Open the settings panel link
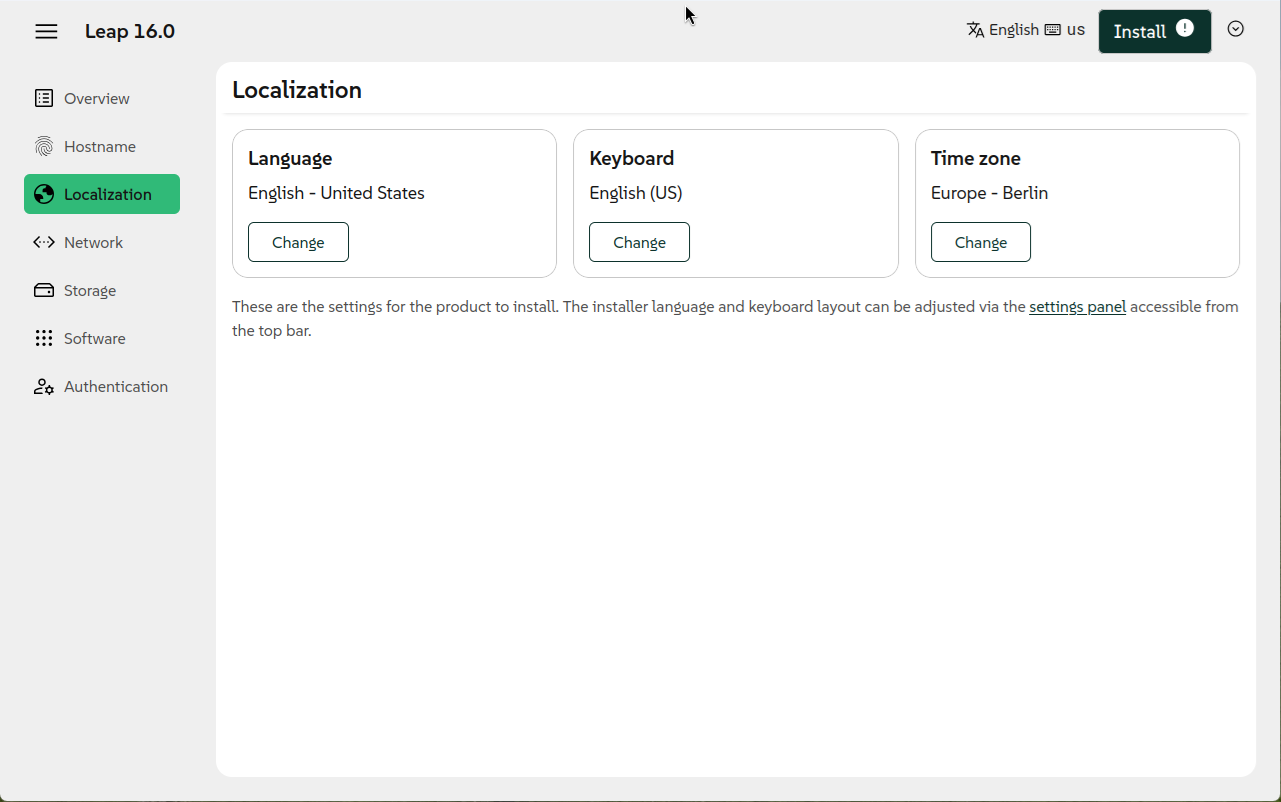This screenshot has width=1281, height=802. pos(1077,307)
